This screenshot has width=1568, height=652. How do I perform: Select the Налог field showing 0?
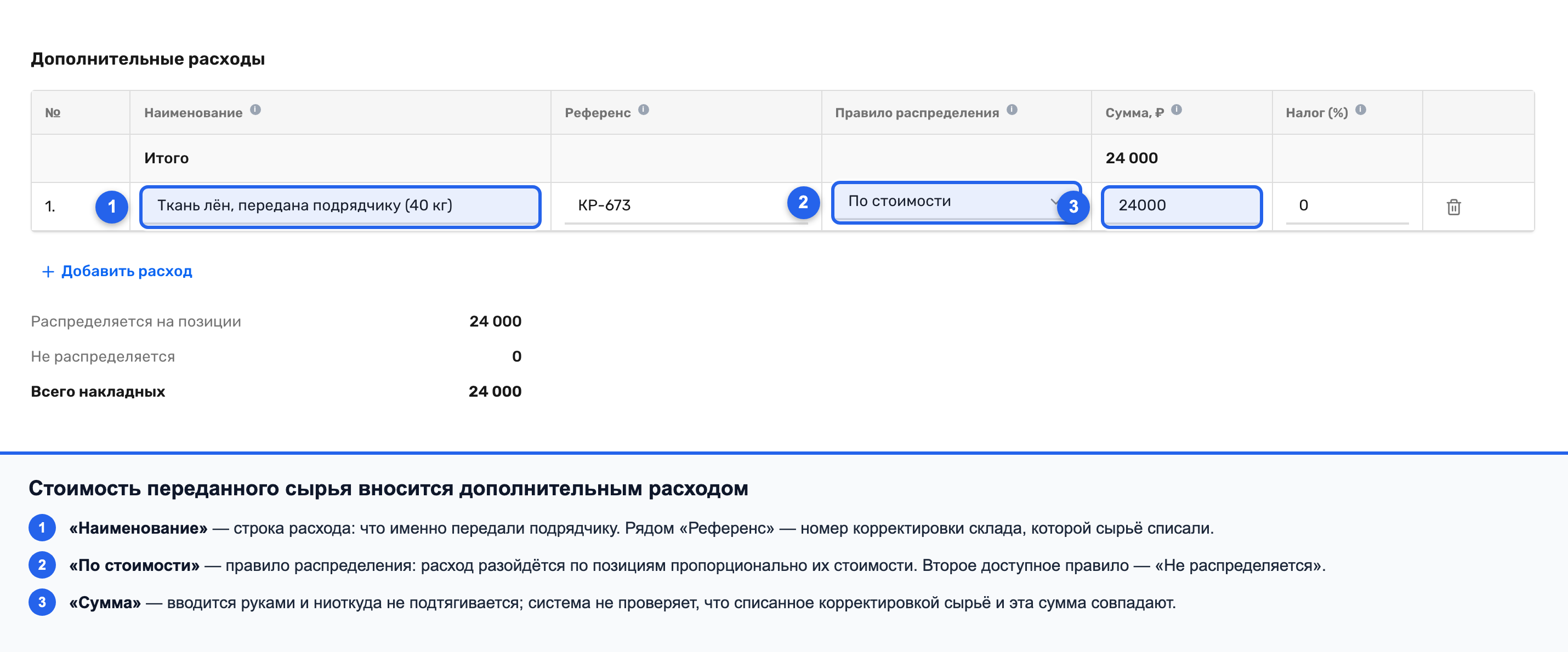1347,205
